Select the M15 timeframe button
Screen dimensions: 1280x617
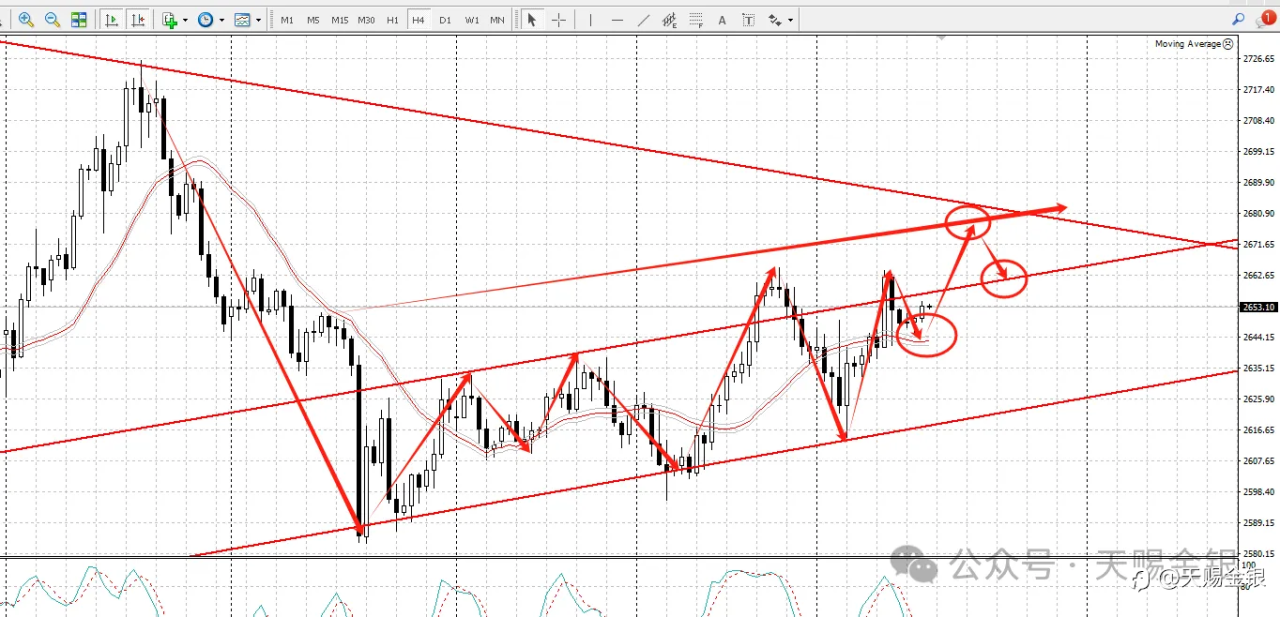[x=340, y=20]
